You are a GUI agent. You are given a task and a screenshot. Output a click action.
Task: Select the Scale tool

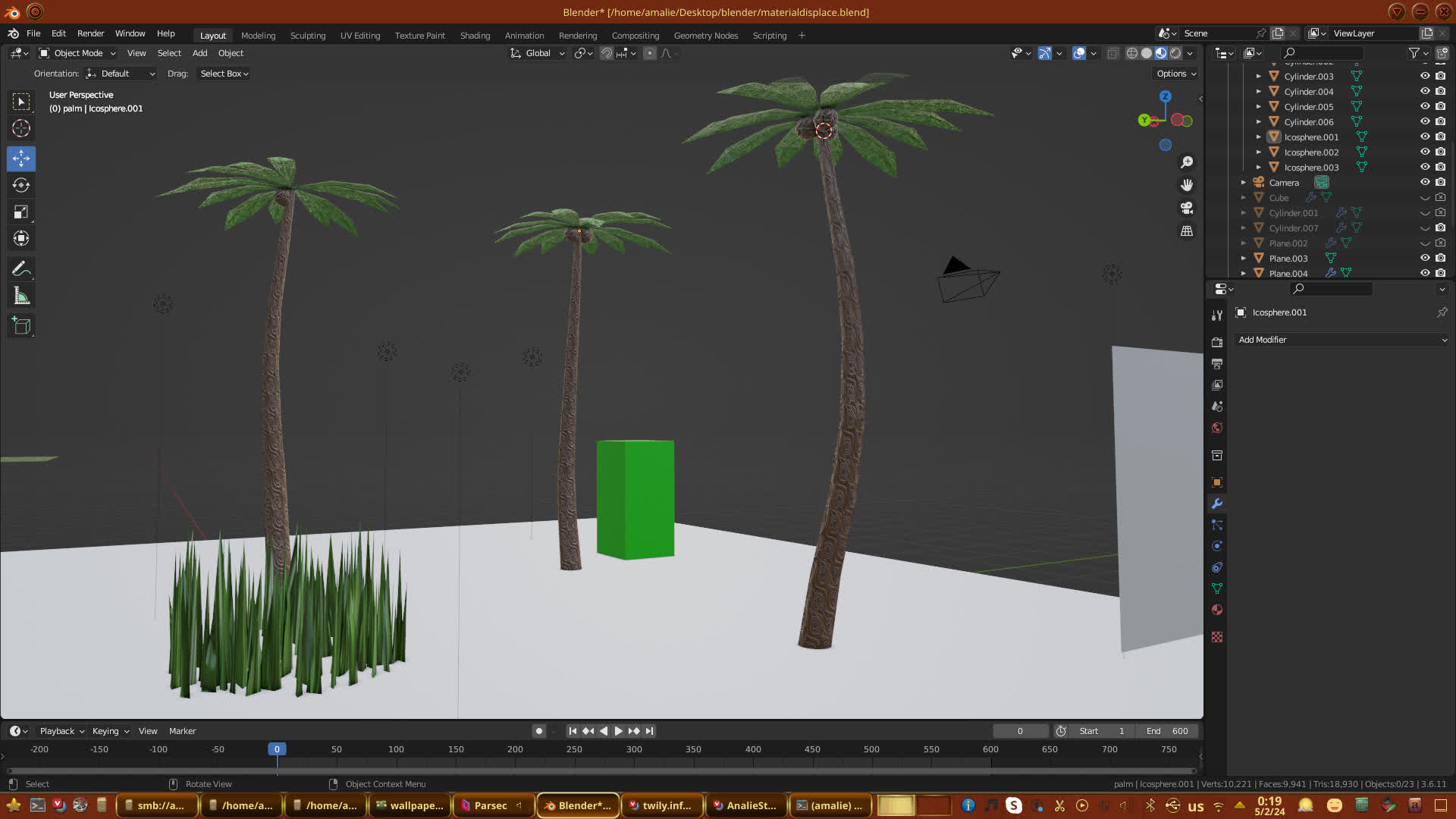(21, 212)
